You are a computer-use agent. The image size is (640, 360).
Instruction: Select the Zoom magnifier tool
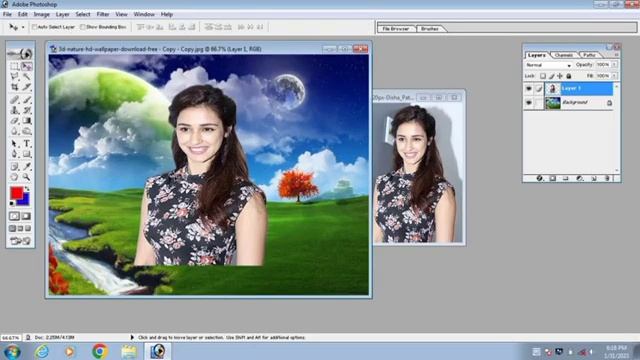27,177
